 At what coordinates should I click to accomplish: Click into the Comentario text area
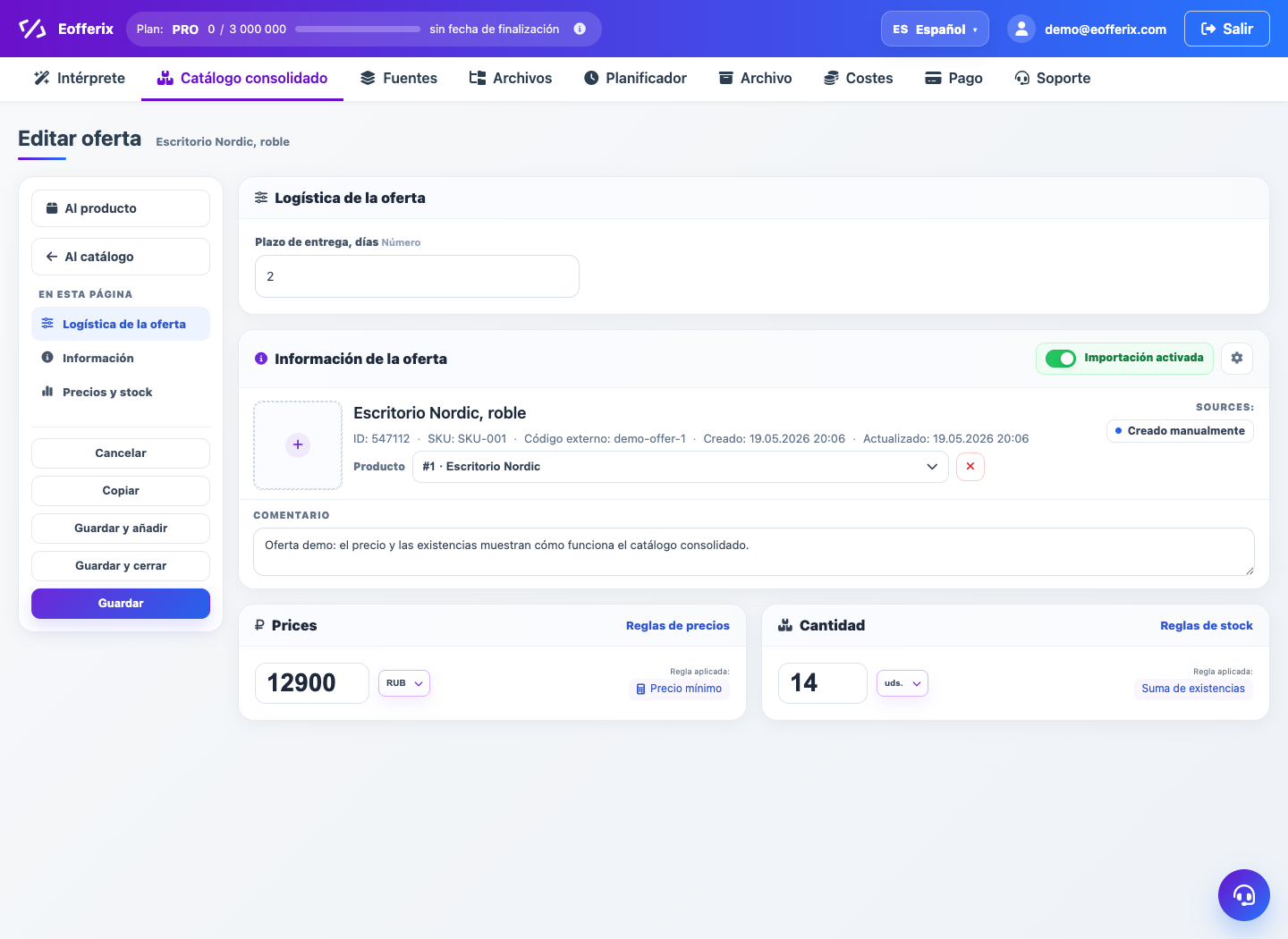tap(754, 552)
